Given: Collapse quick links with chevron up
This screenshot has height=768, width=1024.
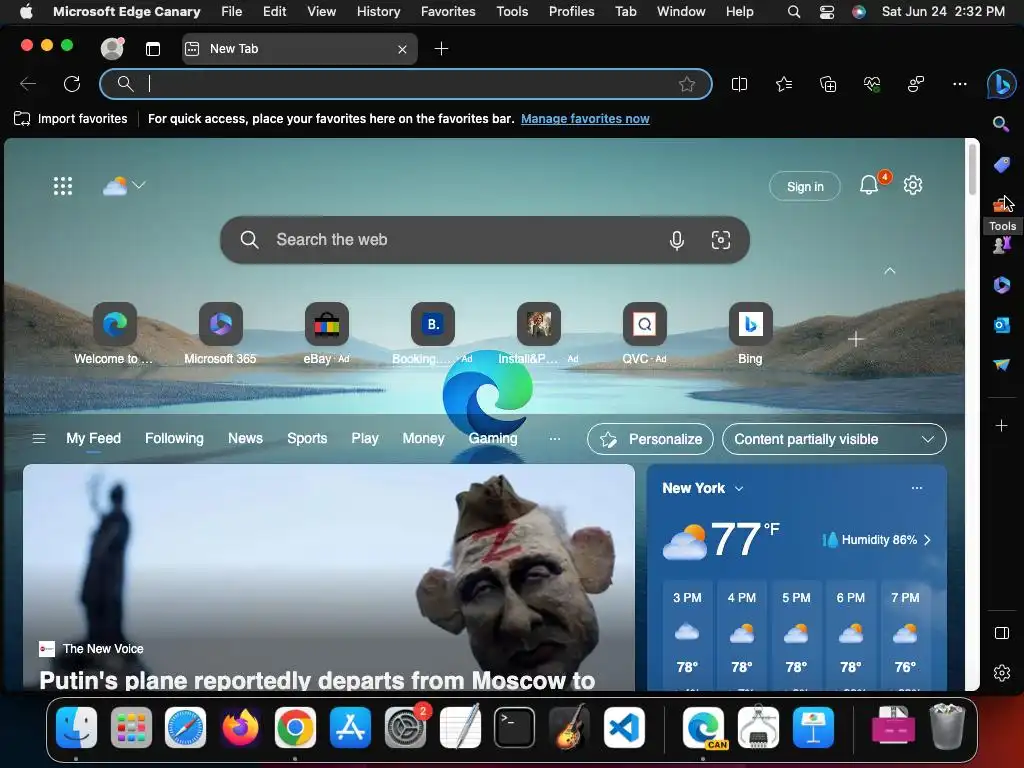Looking at the screenshot, I should point(889,270).
